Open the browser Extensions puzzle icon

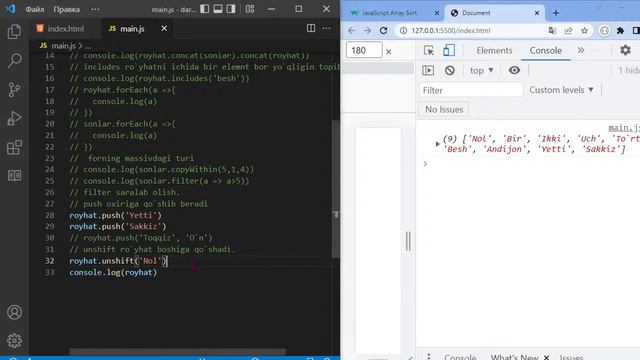pos(620,31)
